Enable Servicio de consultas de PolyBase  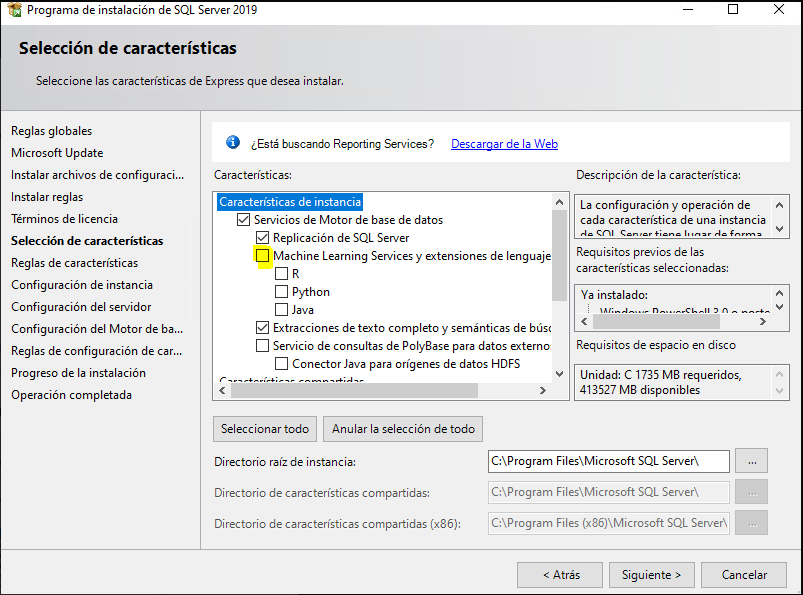262,346
